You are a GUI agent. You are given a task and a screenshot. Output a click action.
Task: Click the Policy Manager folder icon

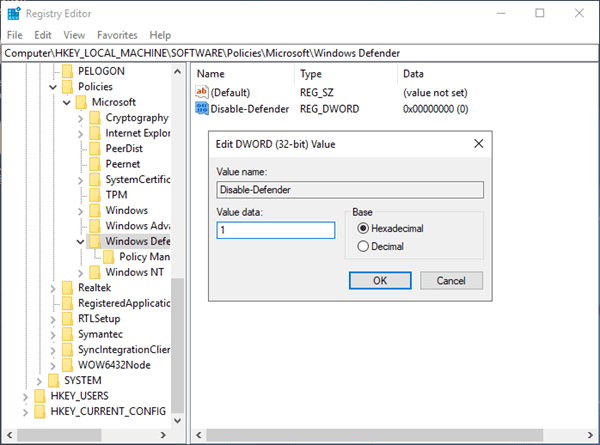coord(109,257)
